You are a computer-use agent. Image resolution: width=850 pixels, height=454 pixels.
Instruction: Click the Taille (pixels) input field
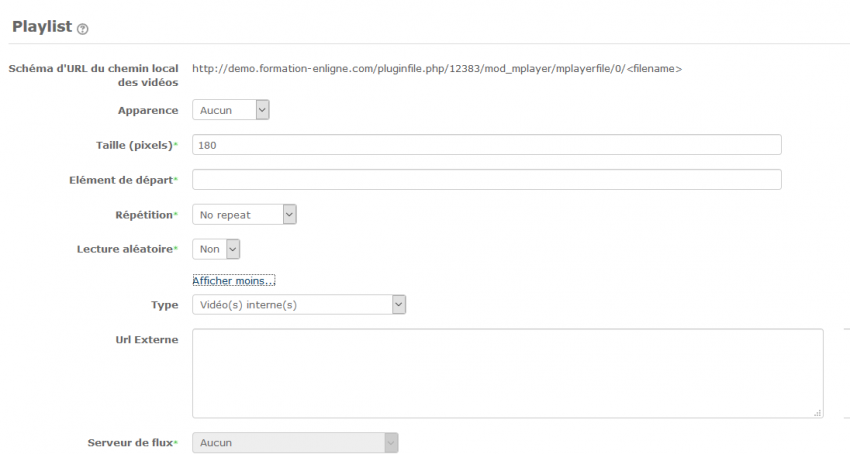(486, 145)
